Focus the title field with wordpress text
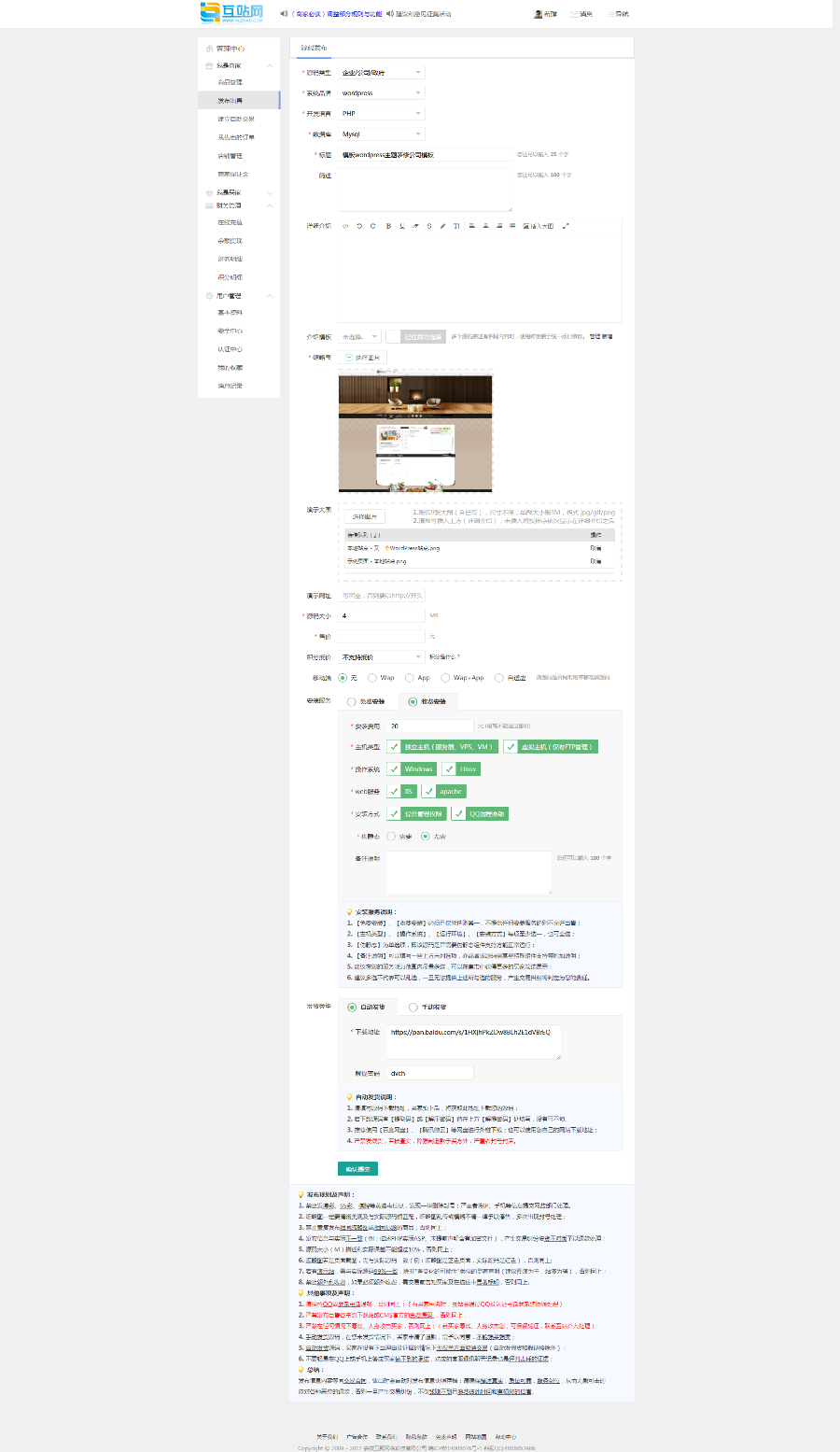 tap(425, 154)
